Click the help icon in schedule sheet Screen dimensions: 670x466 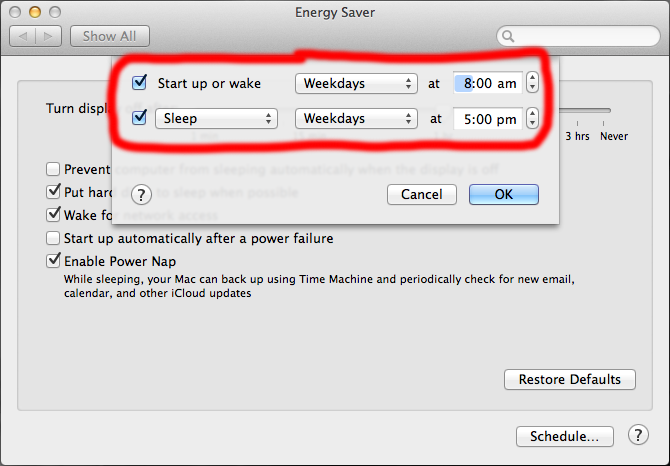click(141, 194)
